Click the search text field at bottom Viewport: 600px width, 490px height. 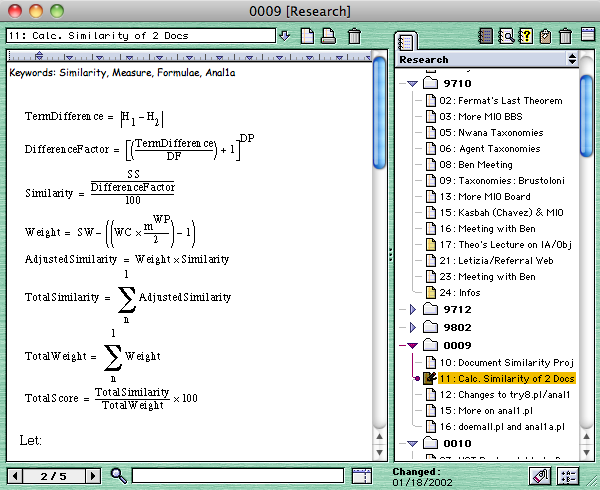(x=238, y=476)
